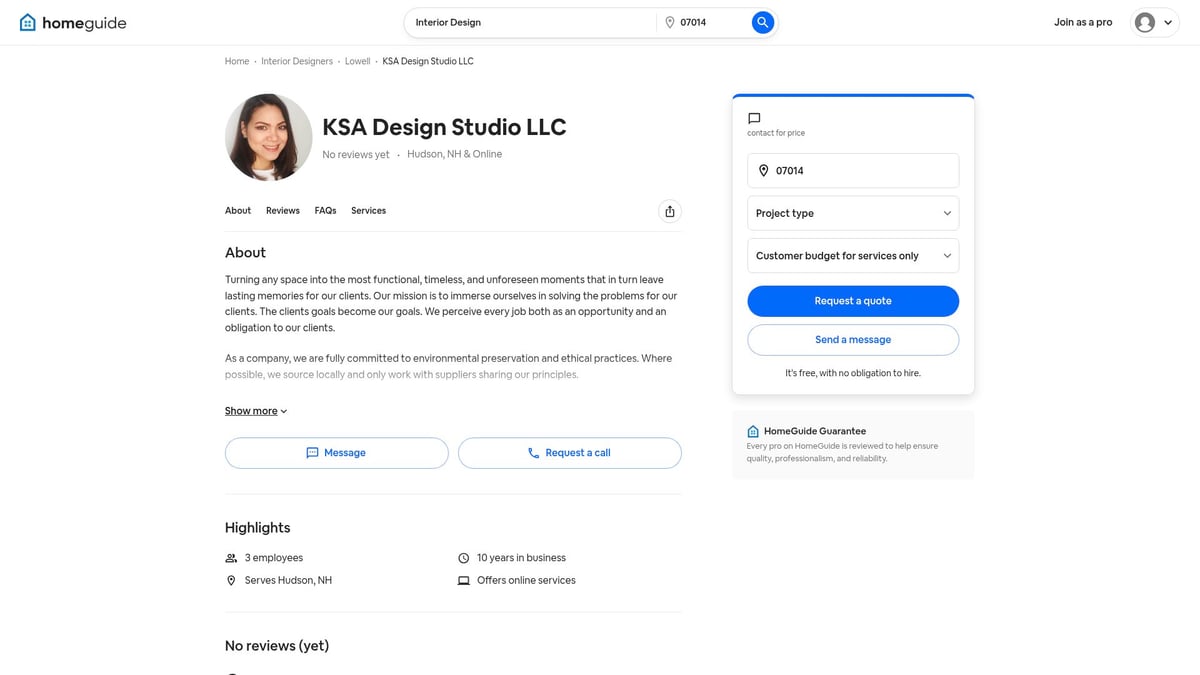This screenshot has height=675, width=1200.
Task: Click the Request a quote button
Action: (853, 301)
